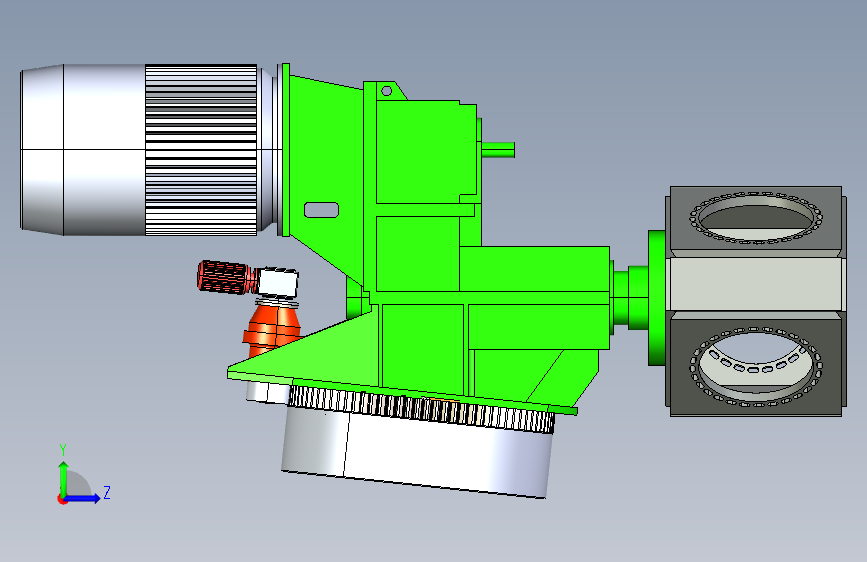
Task: Select the oblong slot in the green bracket
Action: 321,210
